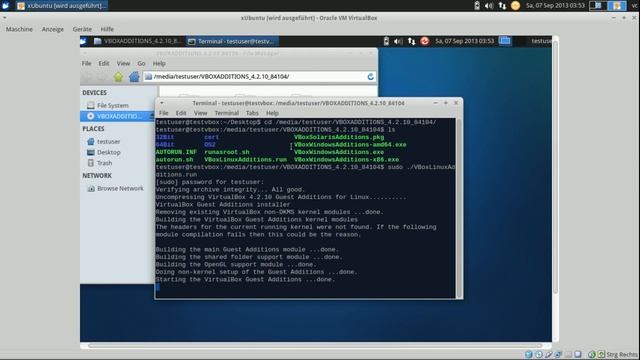Click the reload icon in the location bar

(370, 77)
